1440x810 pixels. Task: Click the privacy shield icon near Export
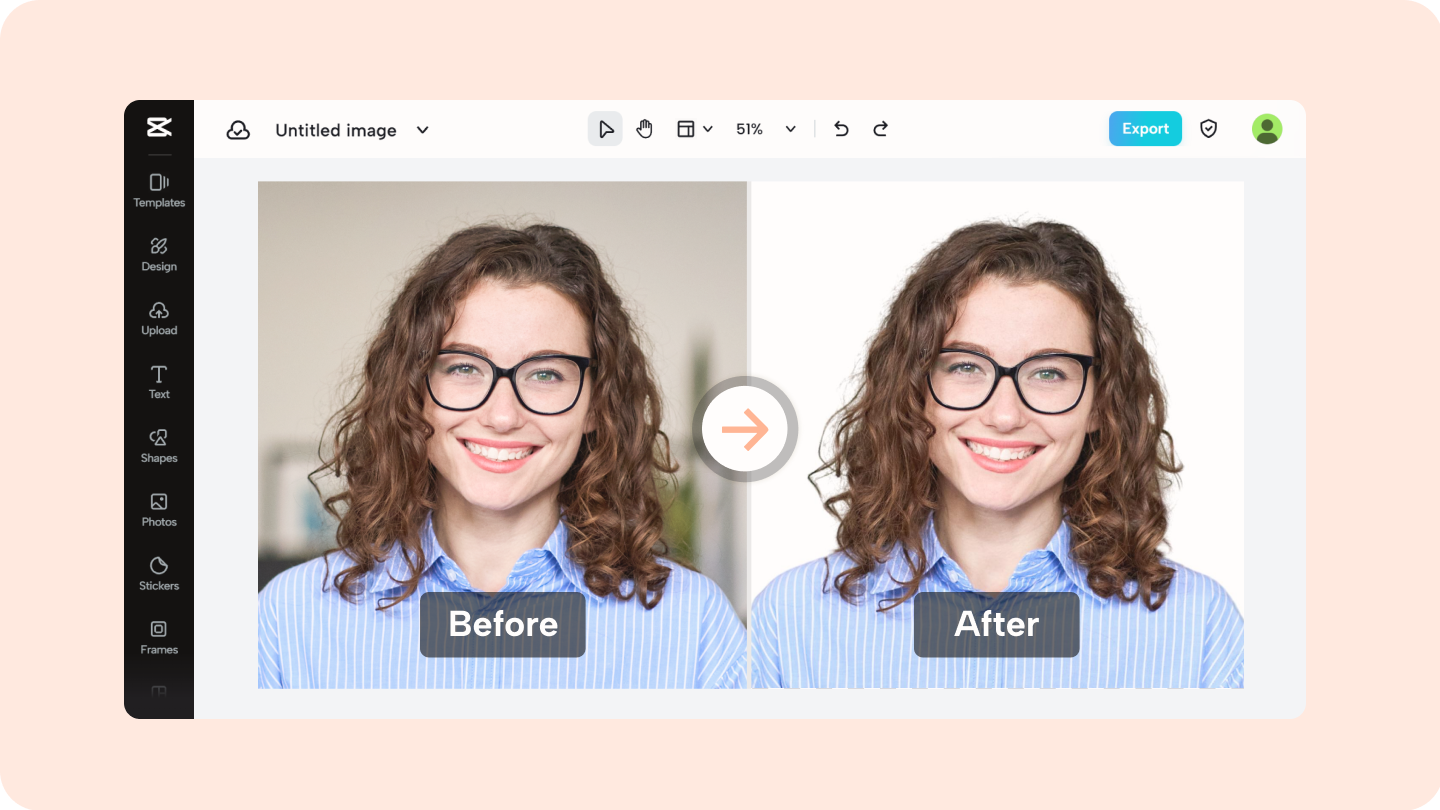(1208, 128)
